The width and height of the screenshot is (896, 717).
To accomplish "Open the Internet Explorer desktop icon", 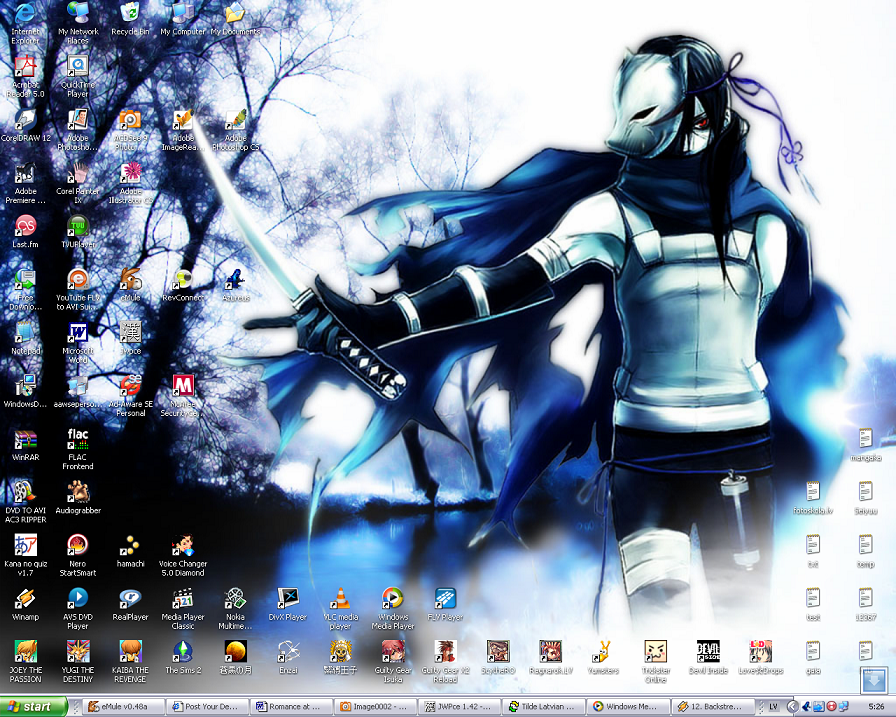I will pos(25,14).
